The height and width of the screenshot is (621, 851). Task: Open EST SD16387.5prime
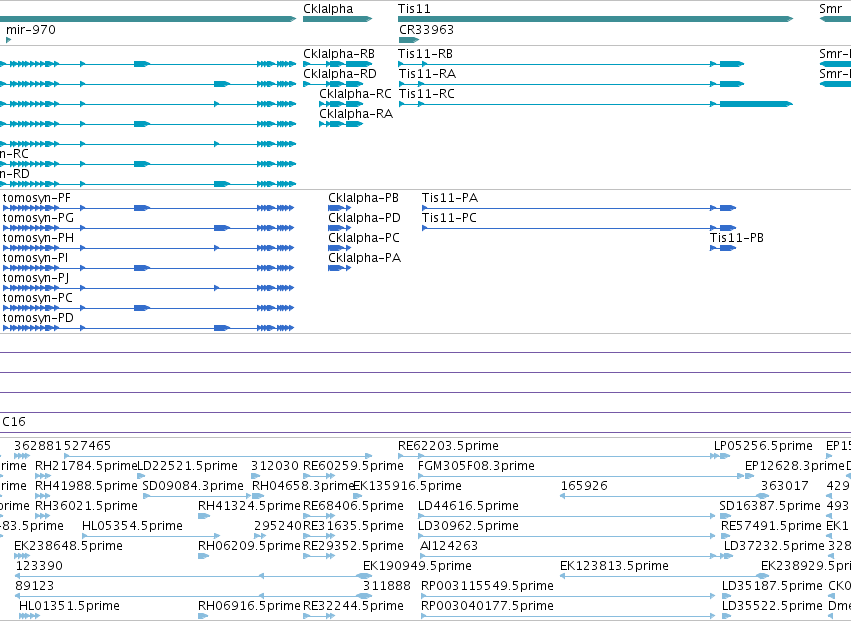(x=725, y=516)
